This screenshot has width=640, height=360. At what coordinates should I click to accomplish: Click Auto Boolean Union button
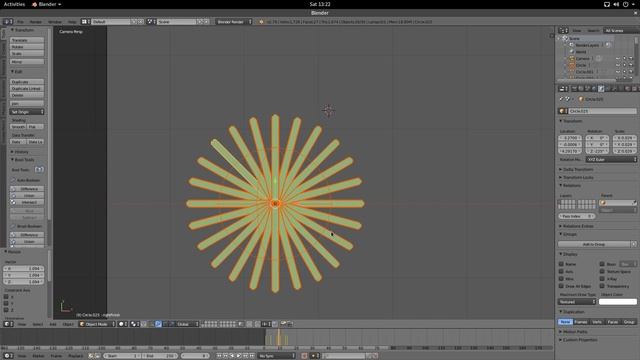(27, 196)
